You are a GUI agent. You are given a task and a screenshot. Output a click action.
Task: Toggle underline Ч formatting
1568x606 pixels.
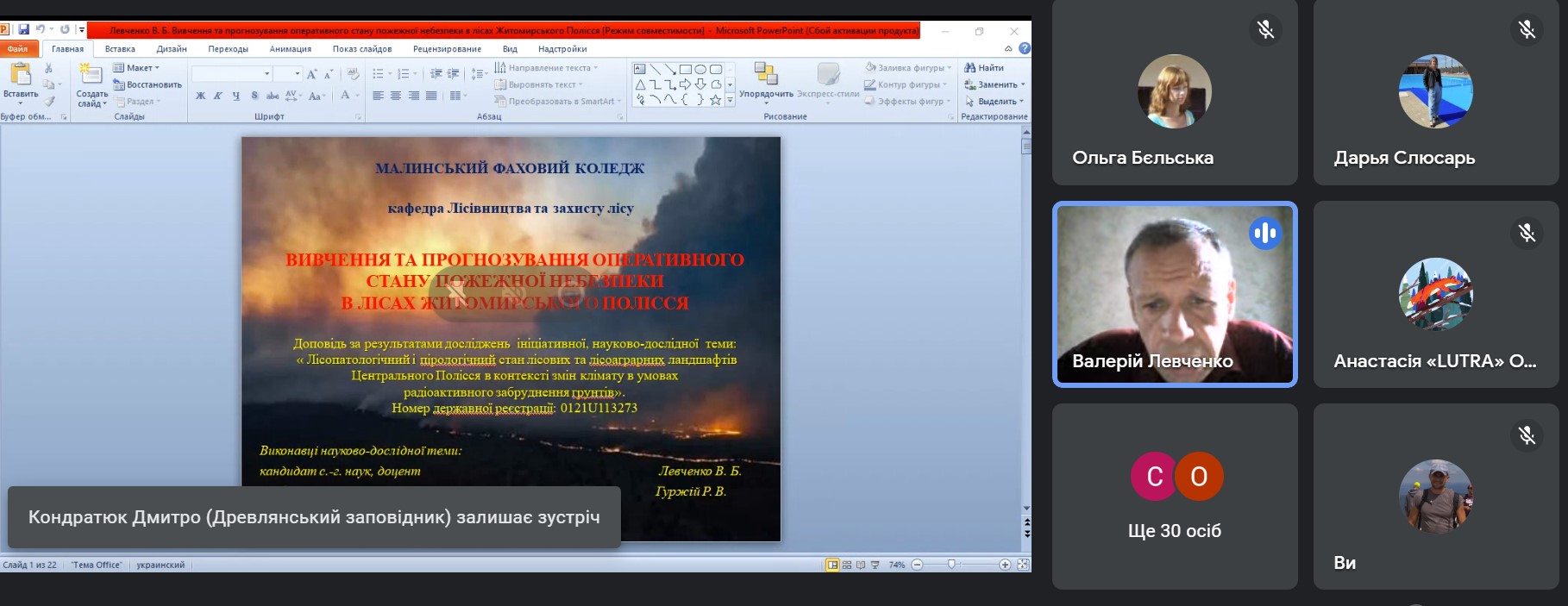click(x=235, y=96)
